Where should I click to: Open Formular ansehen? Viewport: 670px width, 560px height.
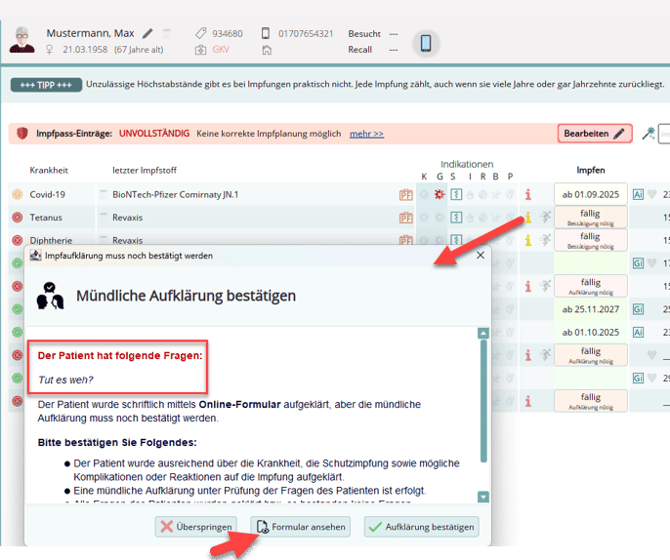click(302, 526)
